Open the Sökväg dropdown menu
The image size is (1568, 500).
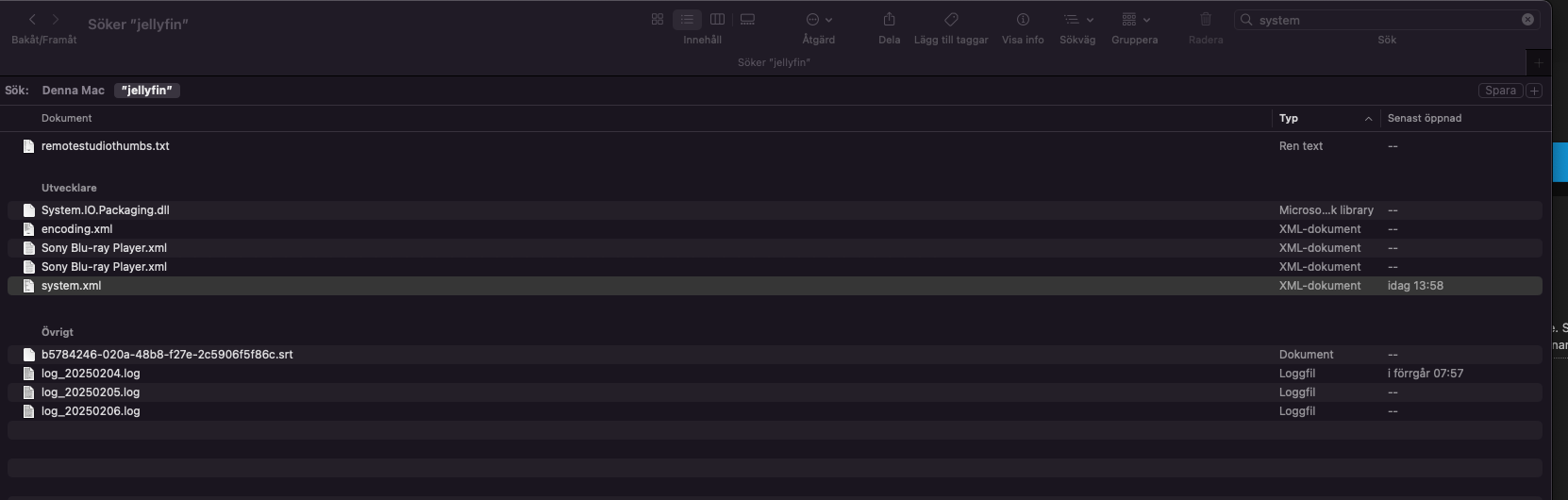click(x=1077, y=19)
